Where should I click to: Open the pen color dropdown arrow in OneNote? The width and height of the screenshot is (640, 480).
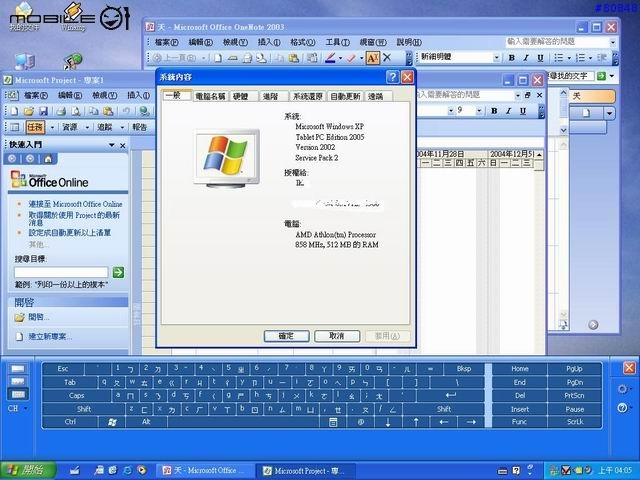340,58
